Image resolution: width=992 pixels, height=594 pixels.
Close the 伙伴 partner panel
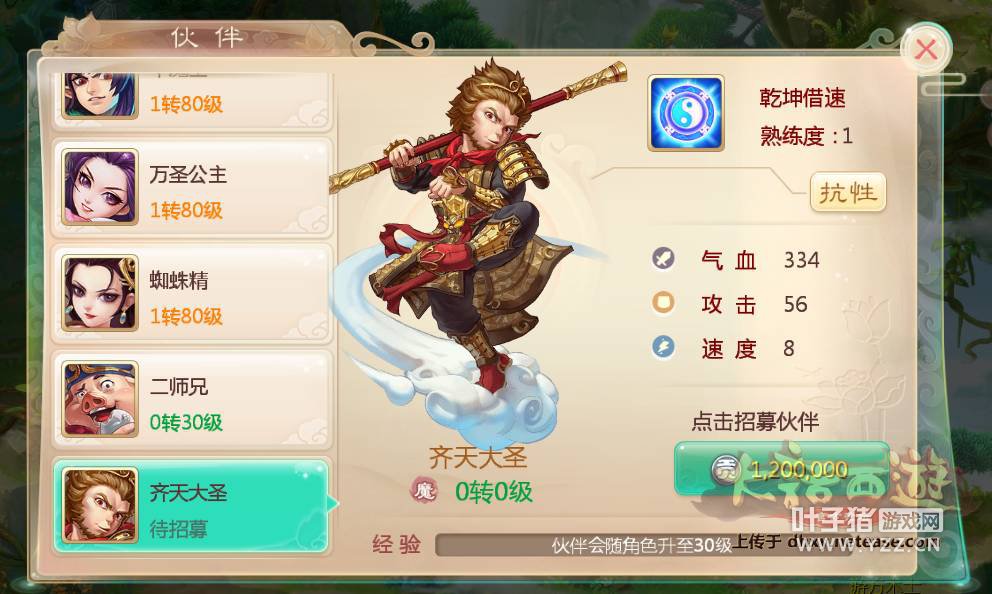point(926,49)
